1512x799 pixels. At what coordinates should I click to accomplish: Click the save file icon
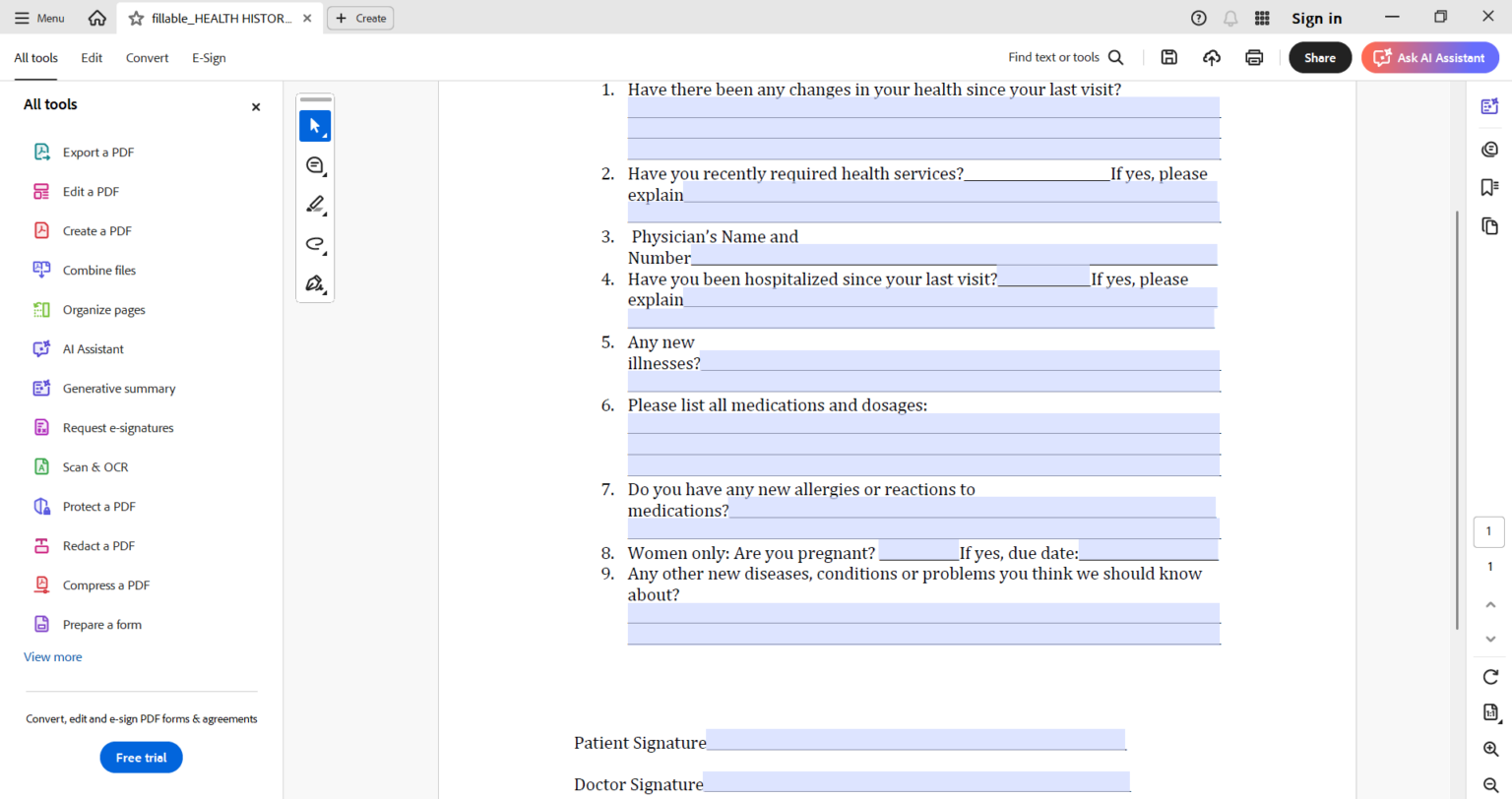pos(1168,57)
